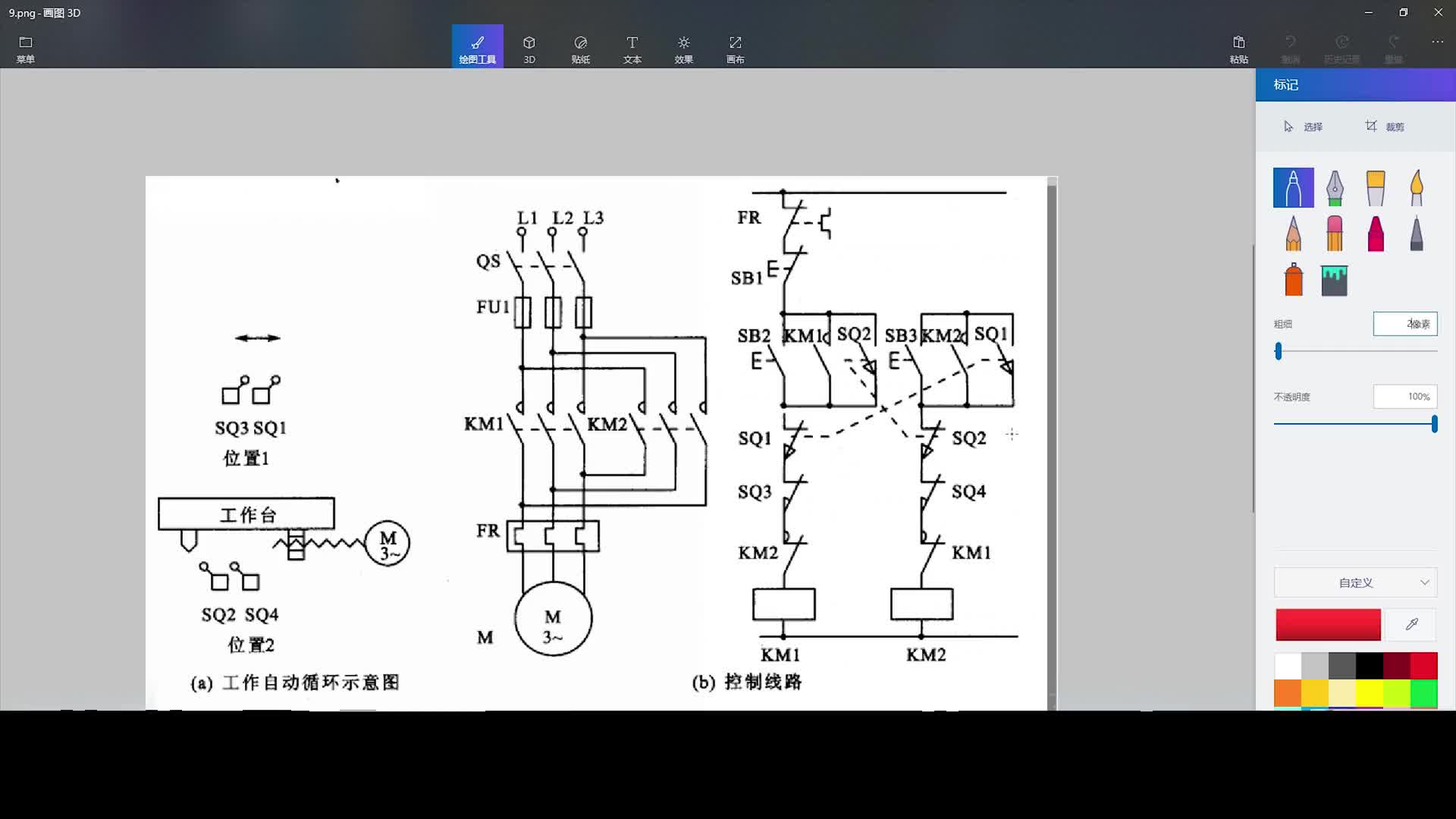
Task: Select the oil brush tool
Action: (1376, 187)
